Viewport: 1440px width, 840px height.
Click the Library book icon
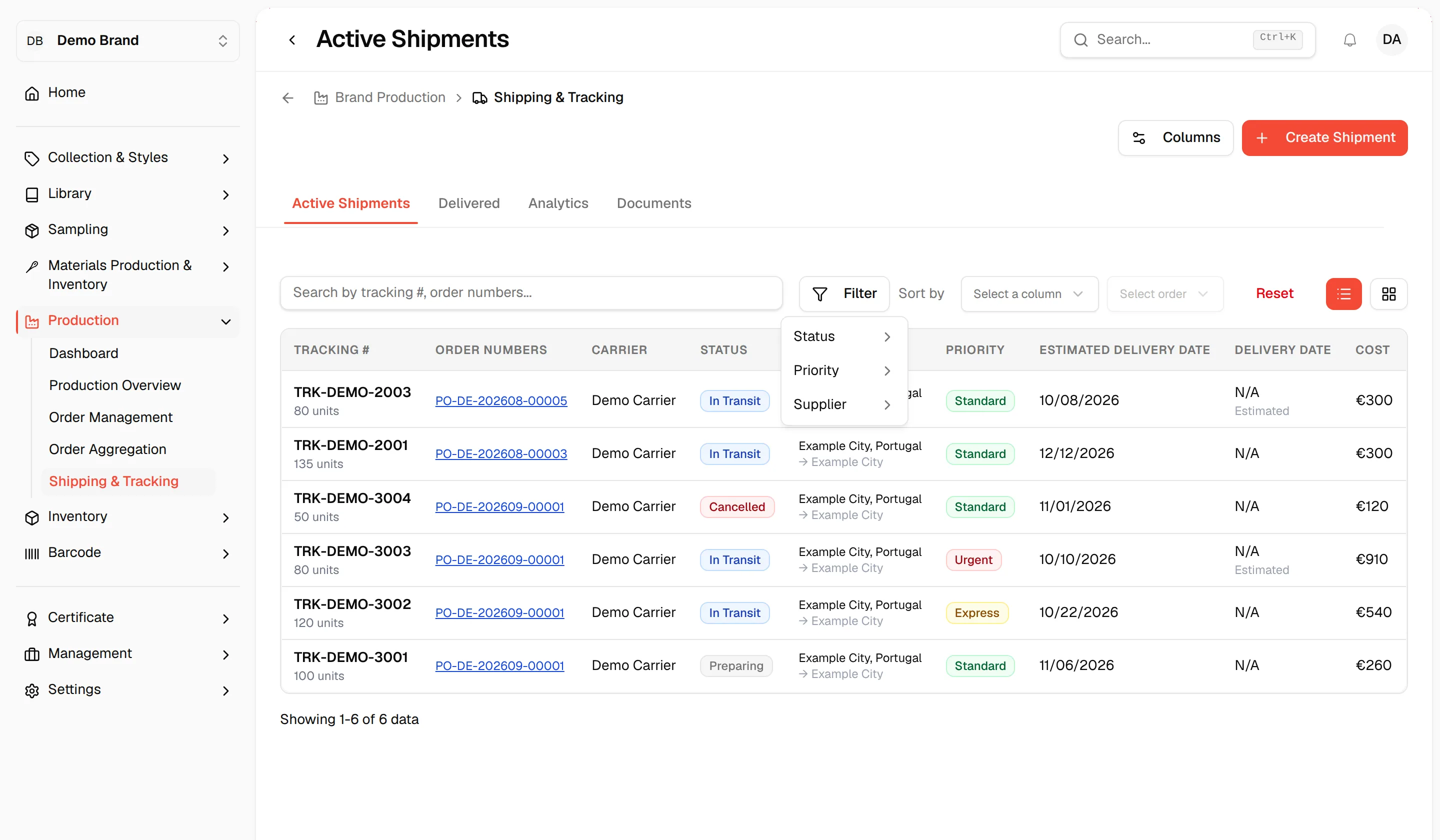click(32, 194)
